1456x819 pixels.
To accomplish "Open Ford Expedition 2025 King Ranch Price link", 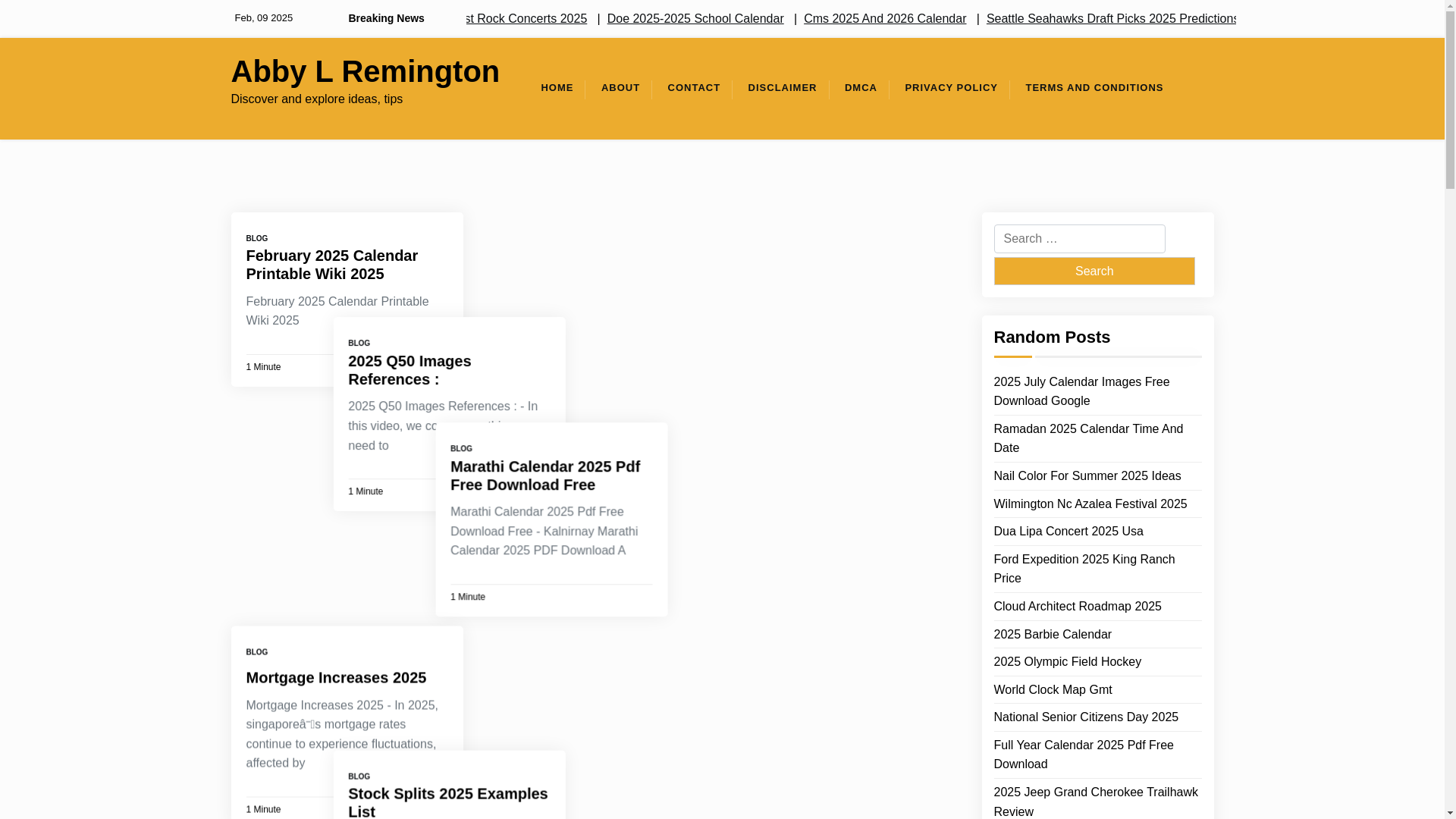I will click(x=1084, y=569).
